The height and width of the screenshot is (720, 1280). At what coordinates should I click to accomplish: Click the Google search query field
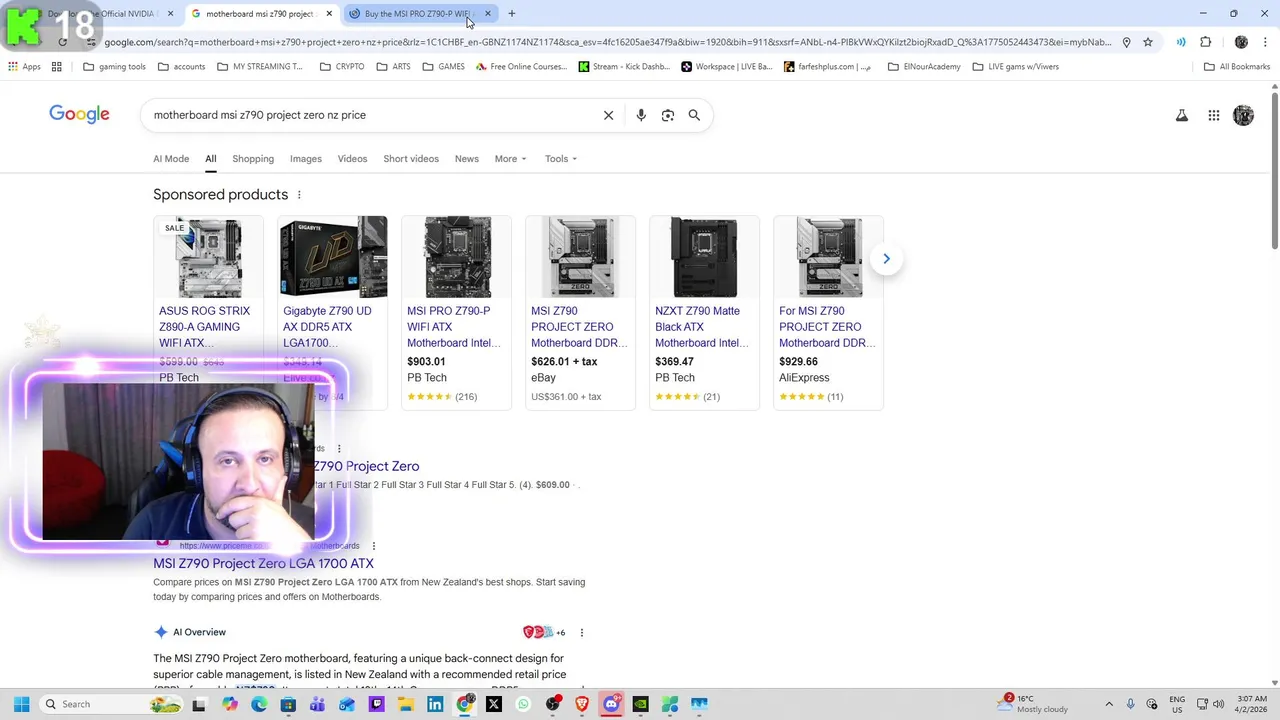click(x=370, y=115)
